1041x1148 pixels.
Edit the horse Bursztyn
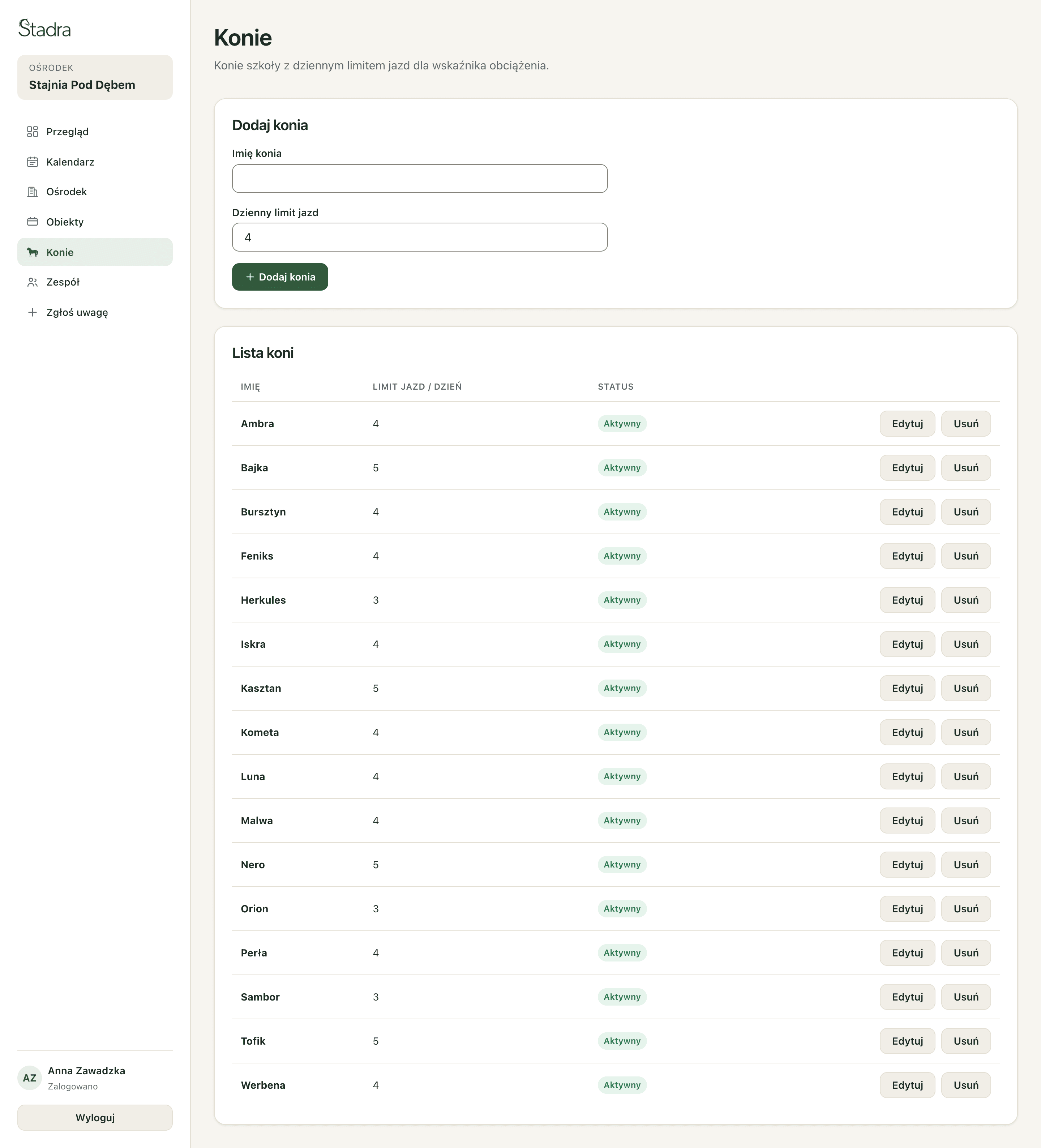907,512
